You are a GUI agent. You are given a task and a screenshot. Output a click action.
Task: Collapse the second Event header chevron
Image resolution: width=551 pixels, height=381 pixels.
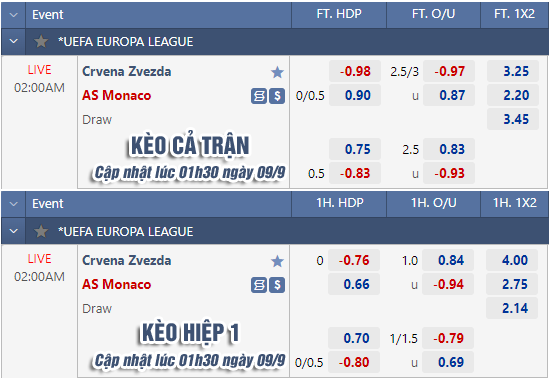point(13,204)
